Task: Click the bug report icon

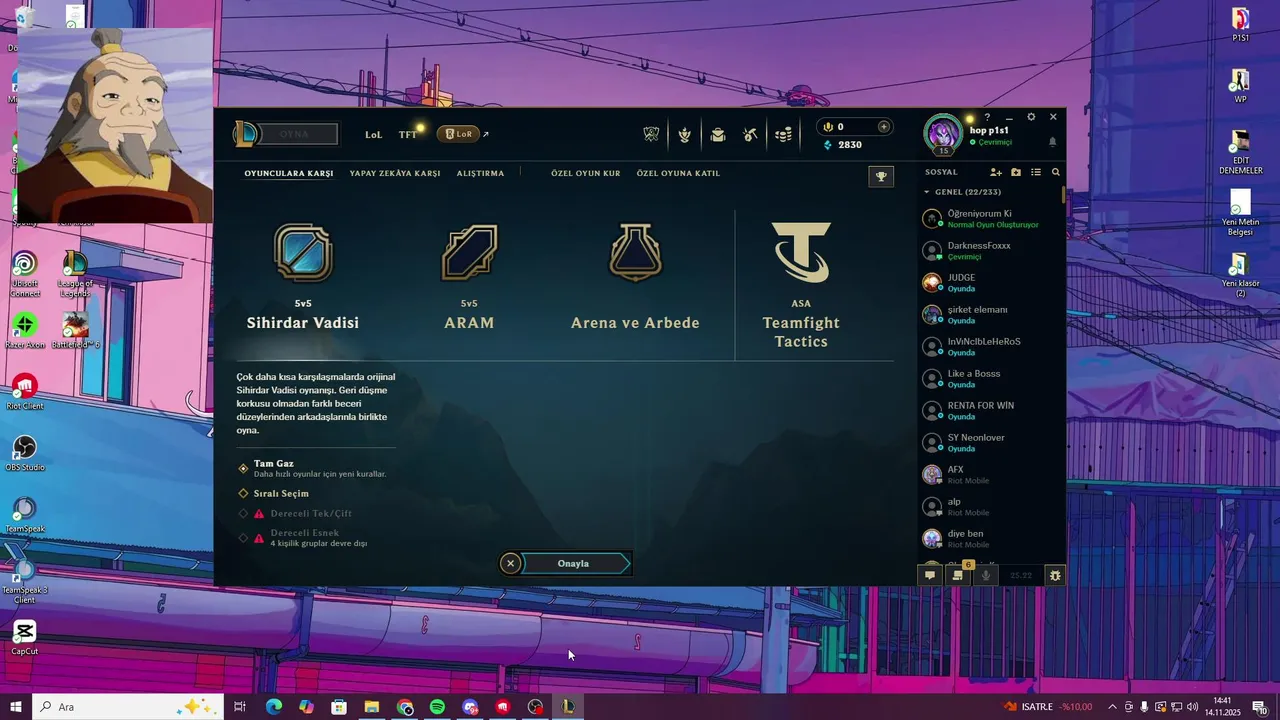Action: 1055,575
